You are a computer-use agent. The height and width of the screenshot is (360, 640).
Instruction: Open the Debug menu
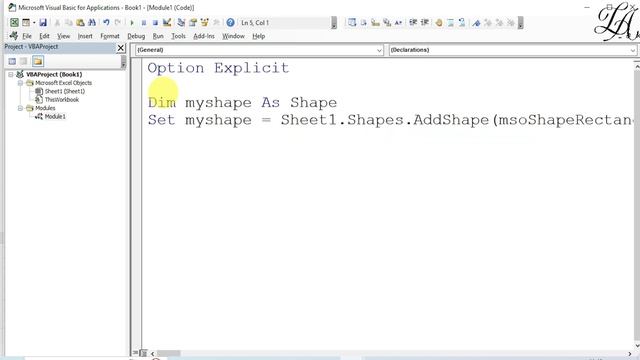click(136, 36)
